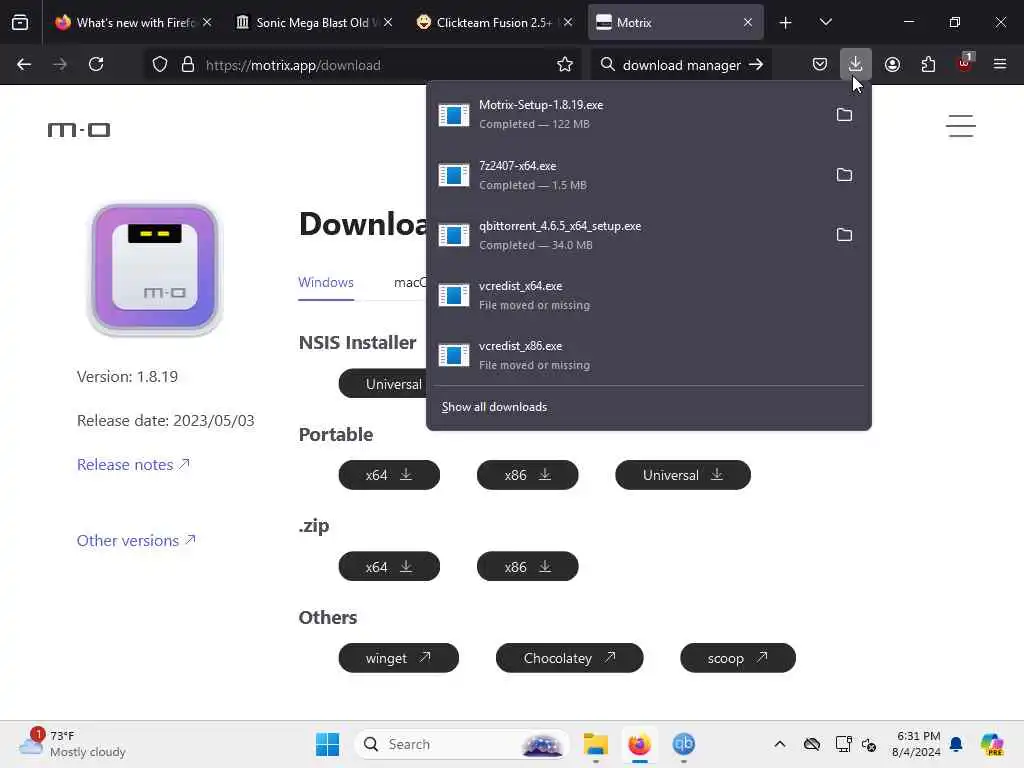Open the Firefox account icon
Viewport: 1024px width, 768px height.
(892, 65)
